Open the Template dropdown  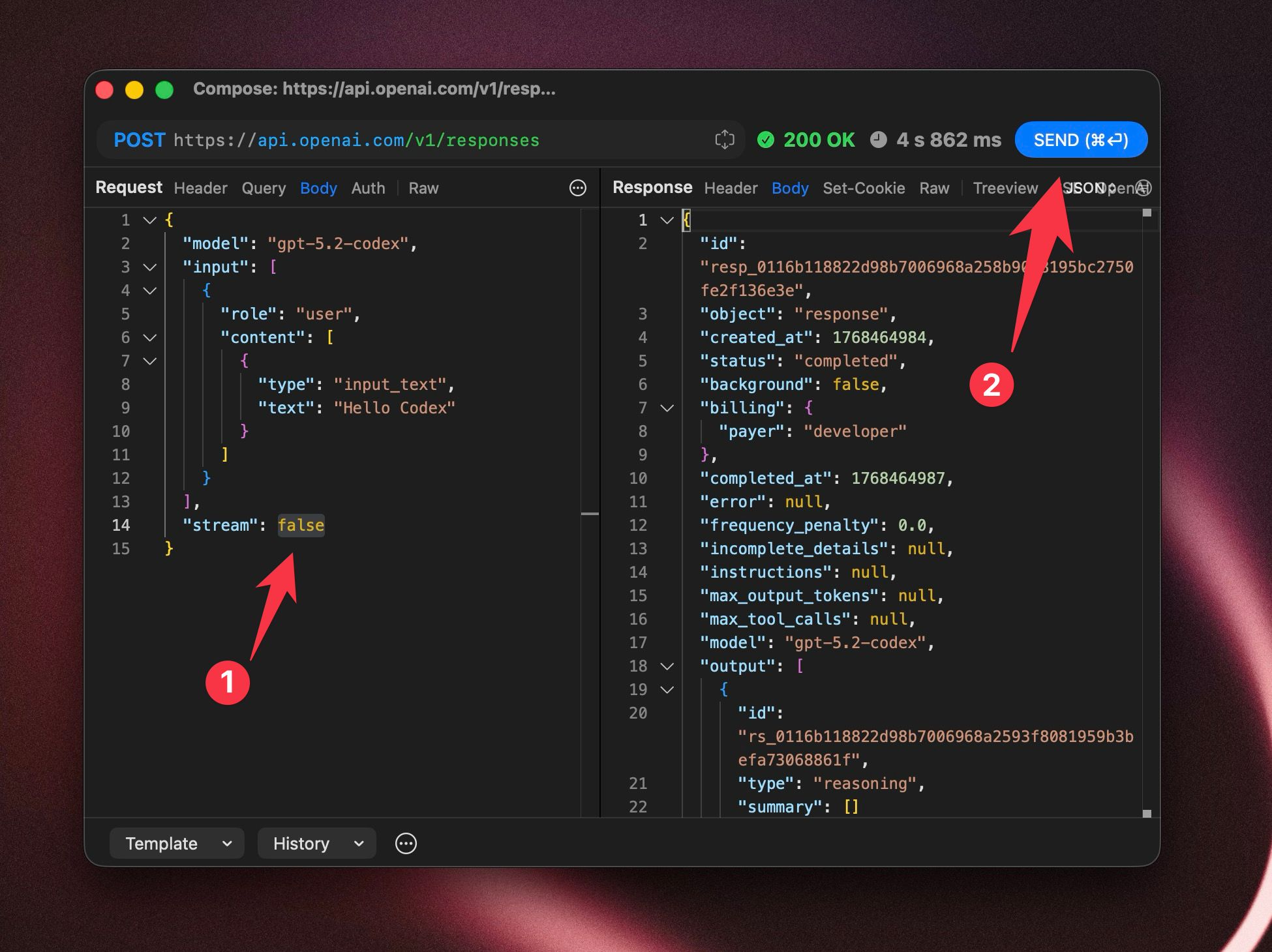[177, 843]
